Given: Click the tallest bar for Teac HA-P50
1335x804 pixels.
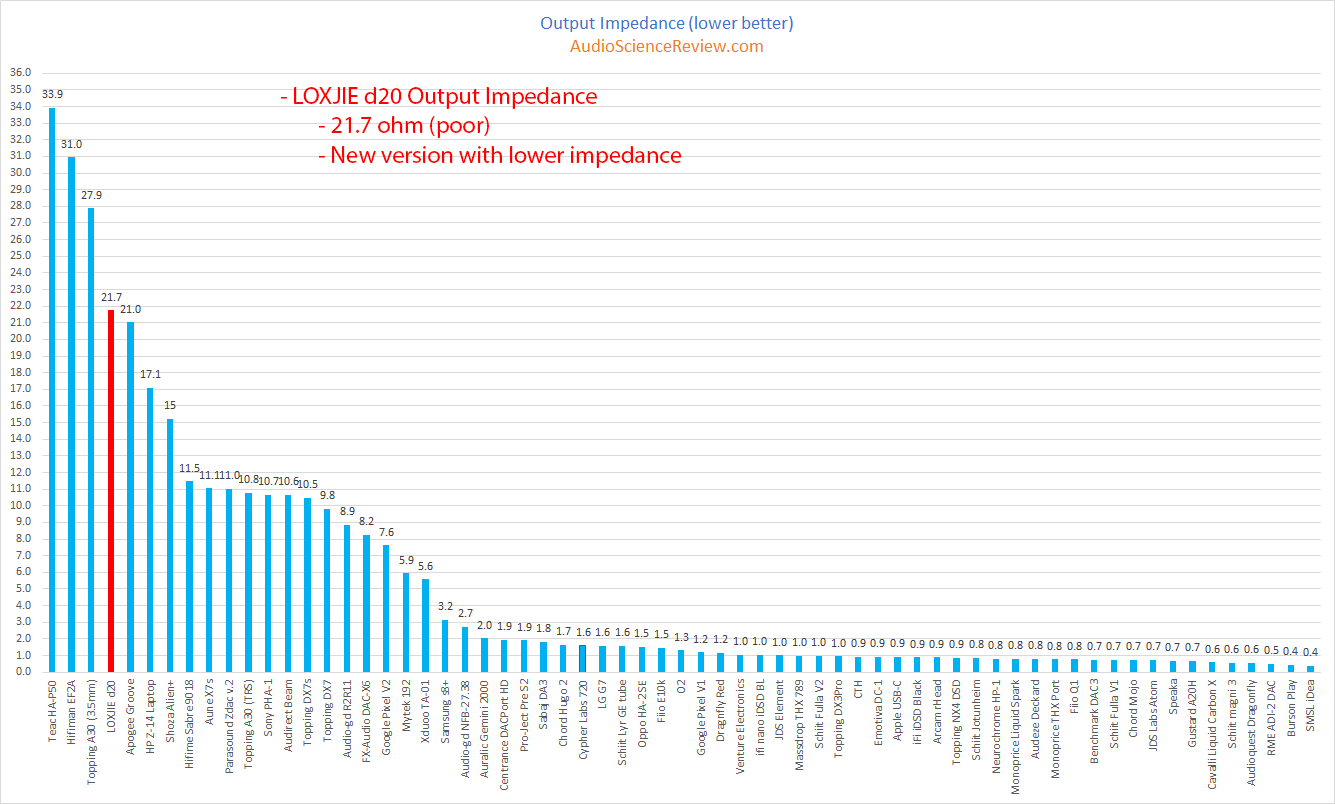Looking at the screenshot, I should coord(53,389).
